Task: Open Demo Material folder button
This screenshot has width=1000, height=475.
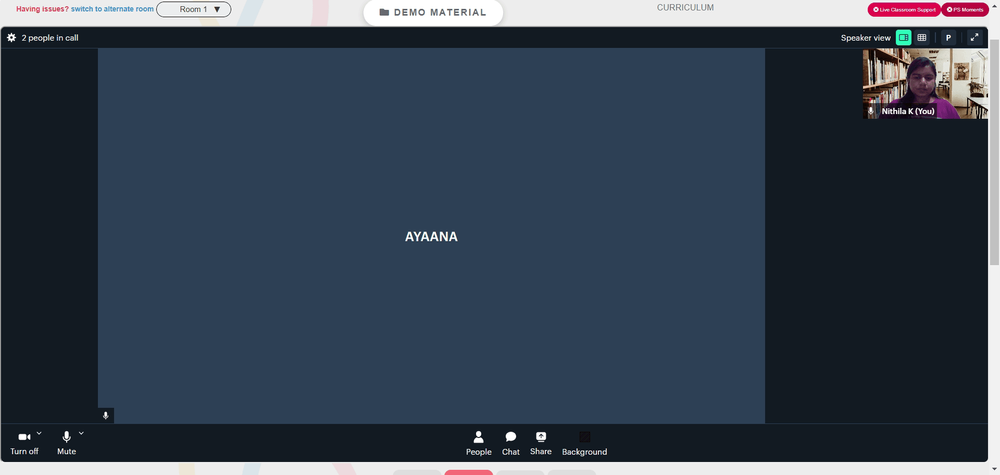Action: [x=433, y=12]
